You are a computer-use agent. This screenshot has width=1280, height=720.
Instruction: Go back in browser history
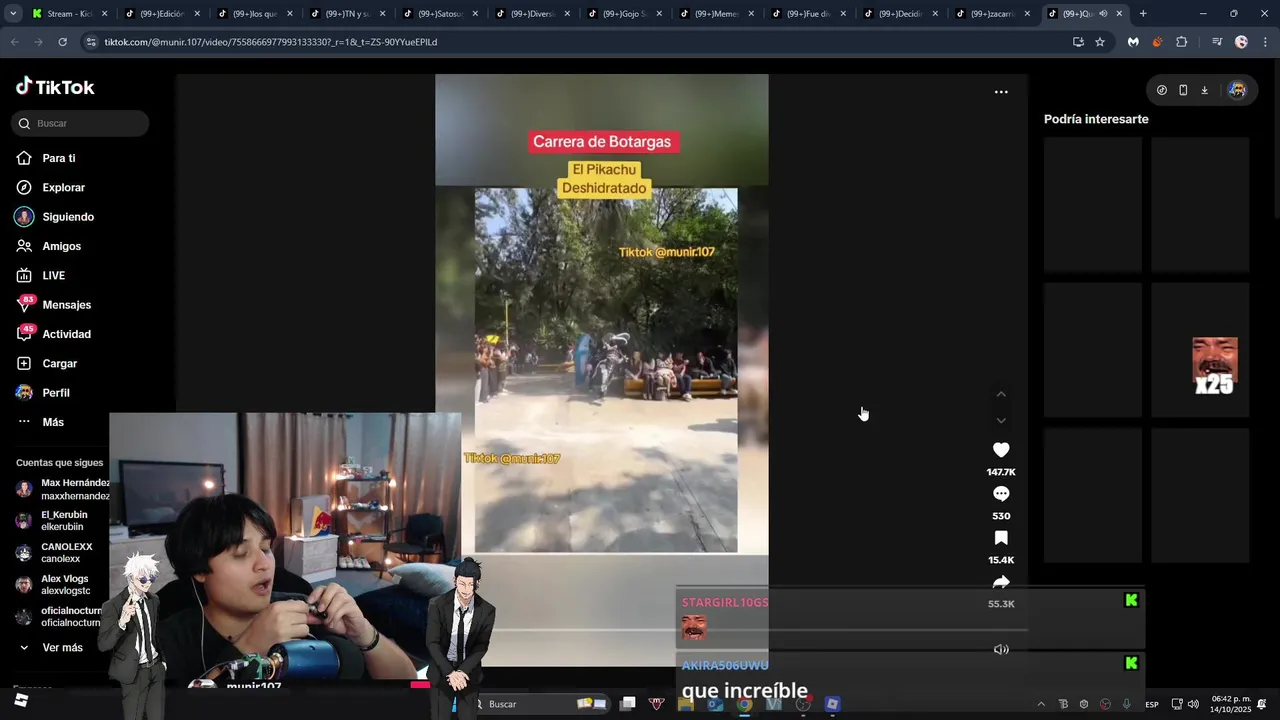(14, 42)
